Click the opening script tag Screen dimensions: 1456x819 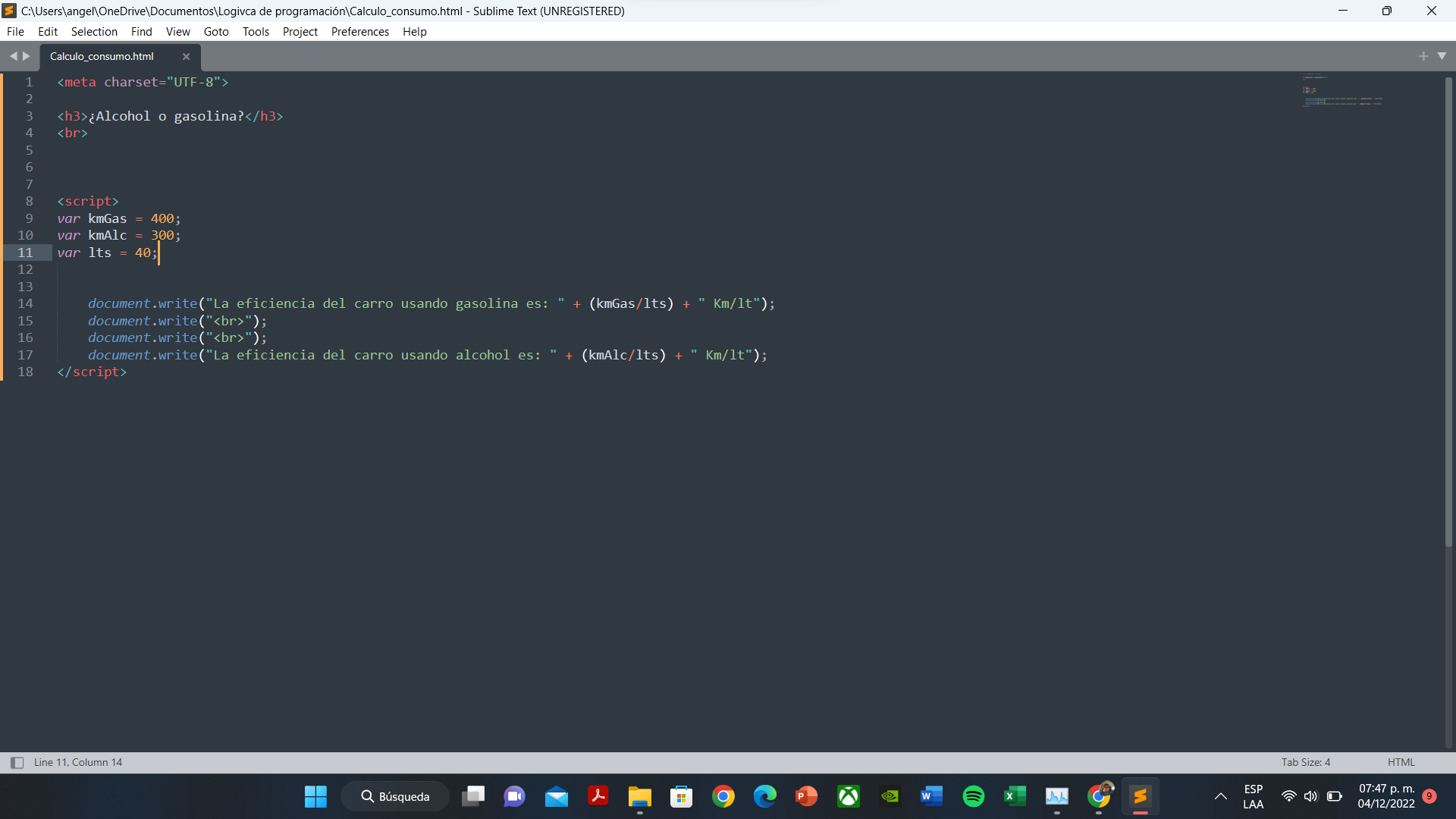[88, 201]
